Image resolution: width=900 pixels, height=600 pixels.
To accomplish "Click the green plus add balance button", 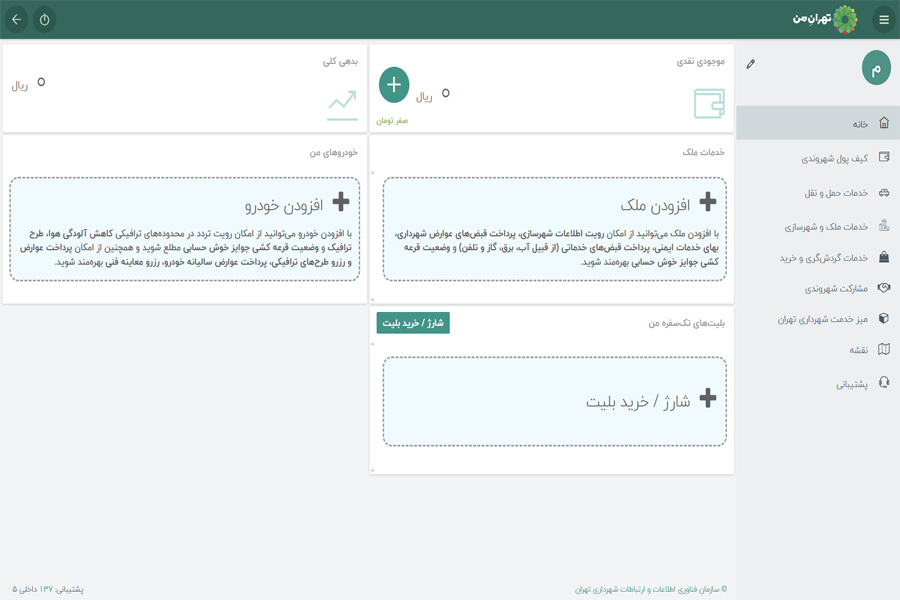I will click(394, 85).
